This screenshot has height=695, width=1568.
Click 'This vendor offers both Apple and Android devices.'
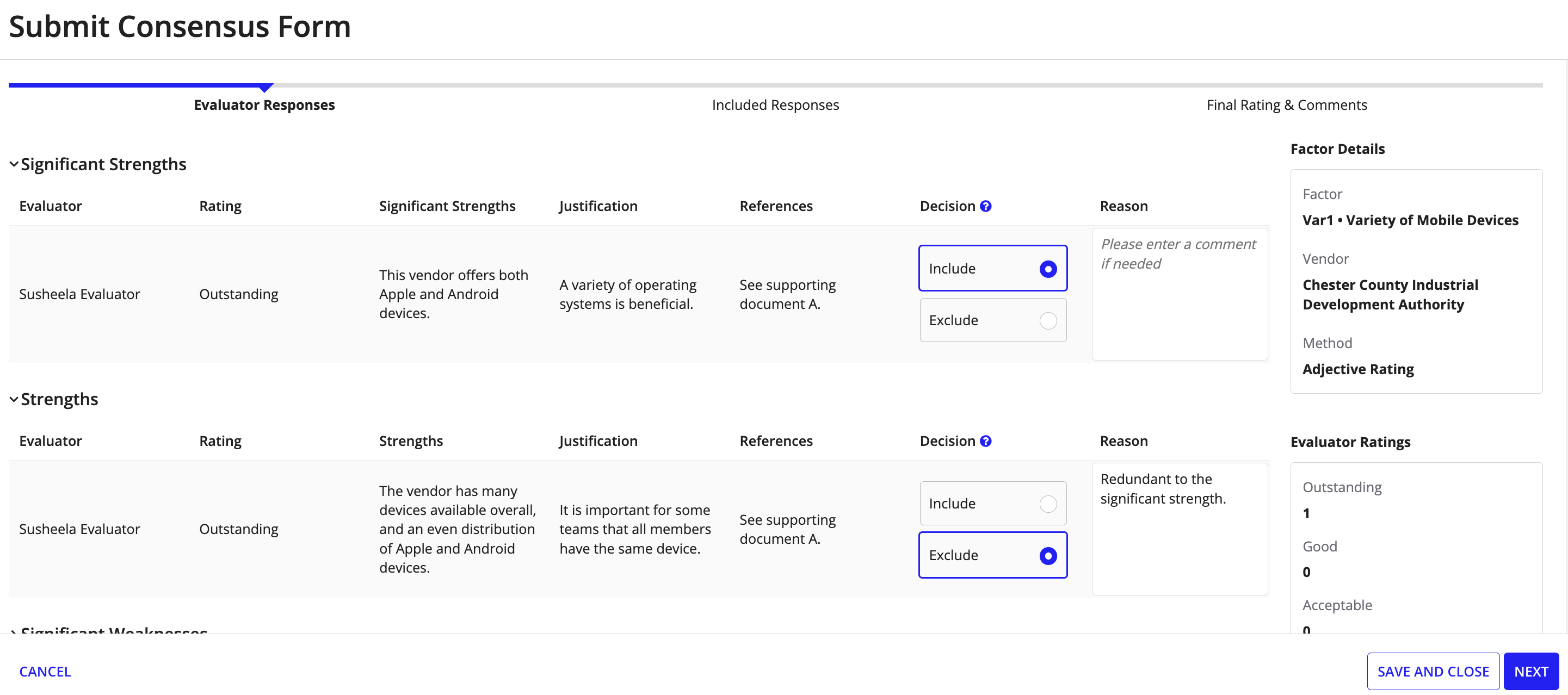(453, 294)
